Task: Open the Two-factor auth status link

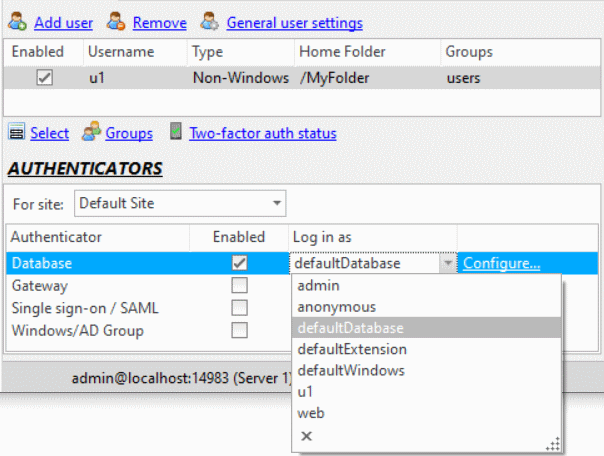Action: [262, 133]
